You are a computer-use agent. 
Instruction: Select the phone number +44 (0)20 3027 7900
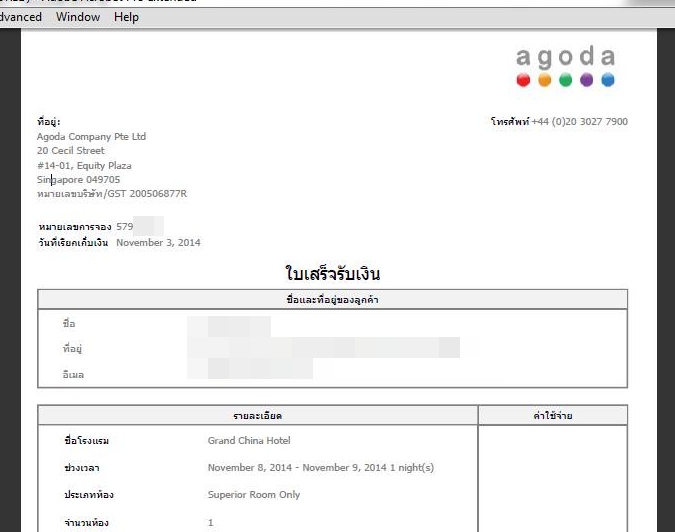pyautogui.click(x=579, y=122)
